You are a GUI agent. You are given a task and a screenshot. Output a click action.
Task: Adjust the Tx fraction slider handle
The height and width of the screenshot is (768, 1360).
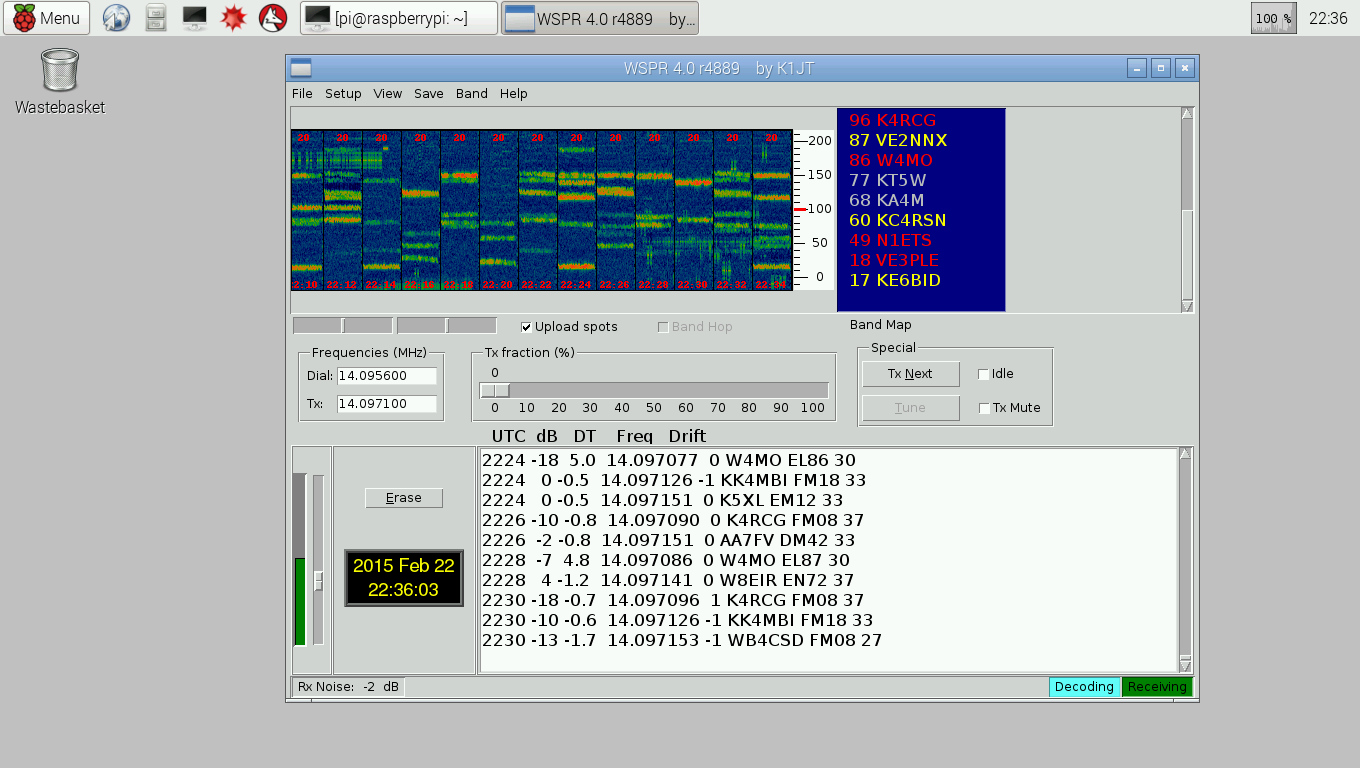coord(495,390)
